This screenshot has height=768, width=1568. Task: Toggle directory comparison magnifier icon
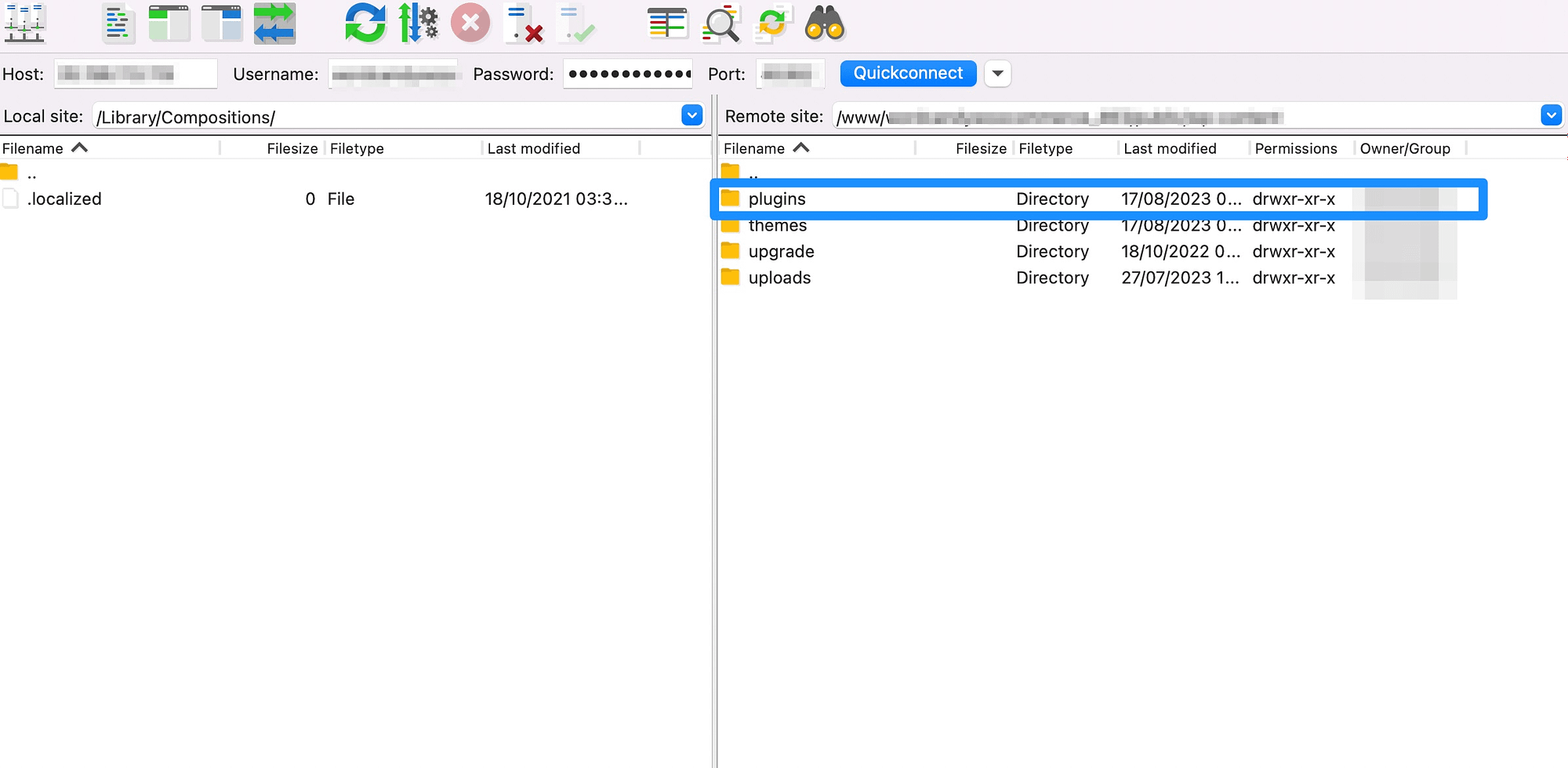720,24
